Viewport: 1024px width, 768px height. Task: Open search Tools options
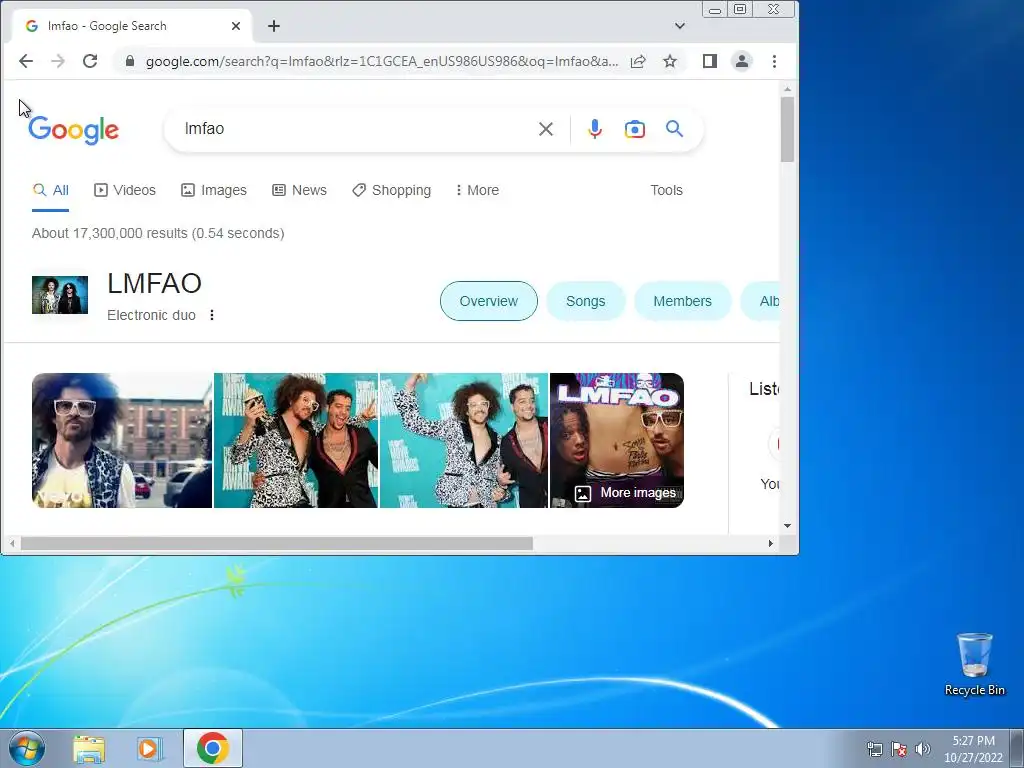666,190
